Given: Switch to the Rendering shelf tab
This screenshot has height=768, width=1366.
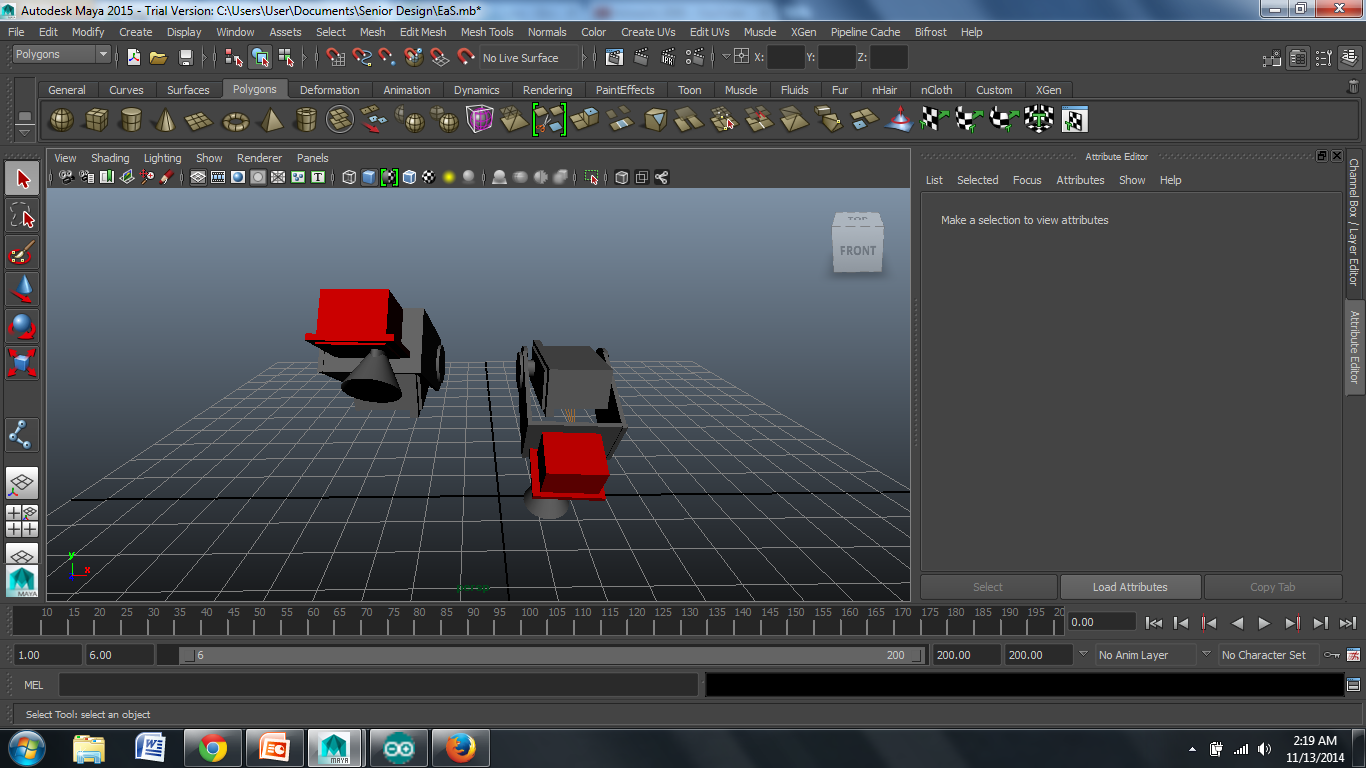Looking at the screenshot, I should tap(547, 90).
